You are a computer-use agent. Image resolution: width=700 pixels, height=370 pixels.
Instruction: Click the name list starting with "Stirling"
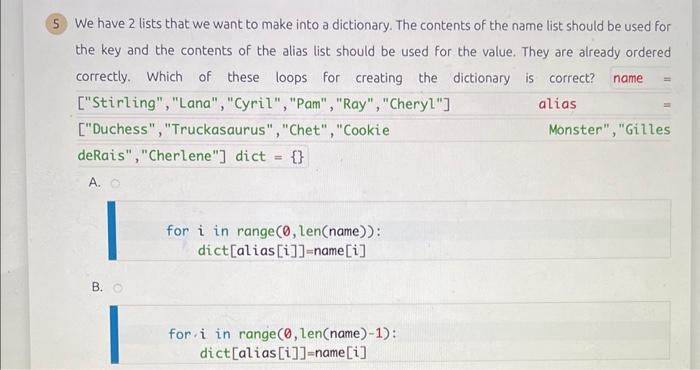coord(264,104)
